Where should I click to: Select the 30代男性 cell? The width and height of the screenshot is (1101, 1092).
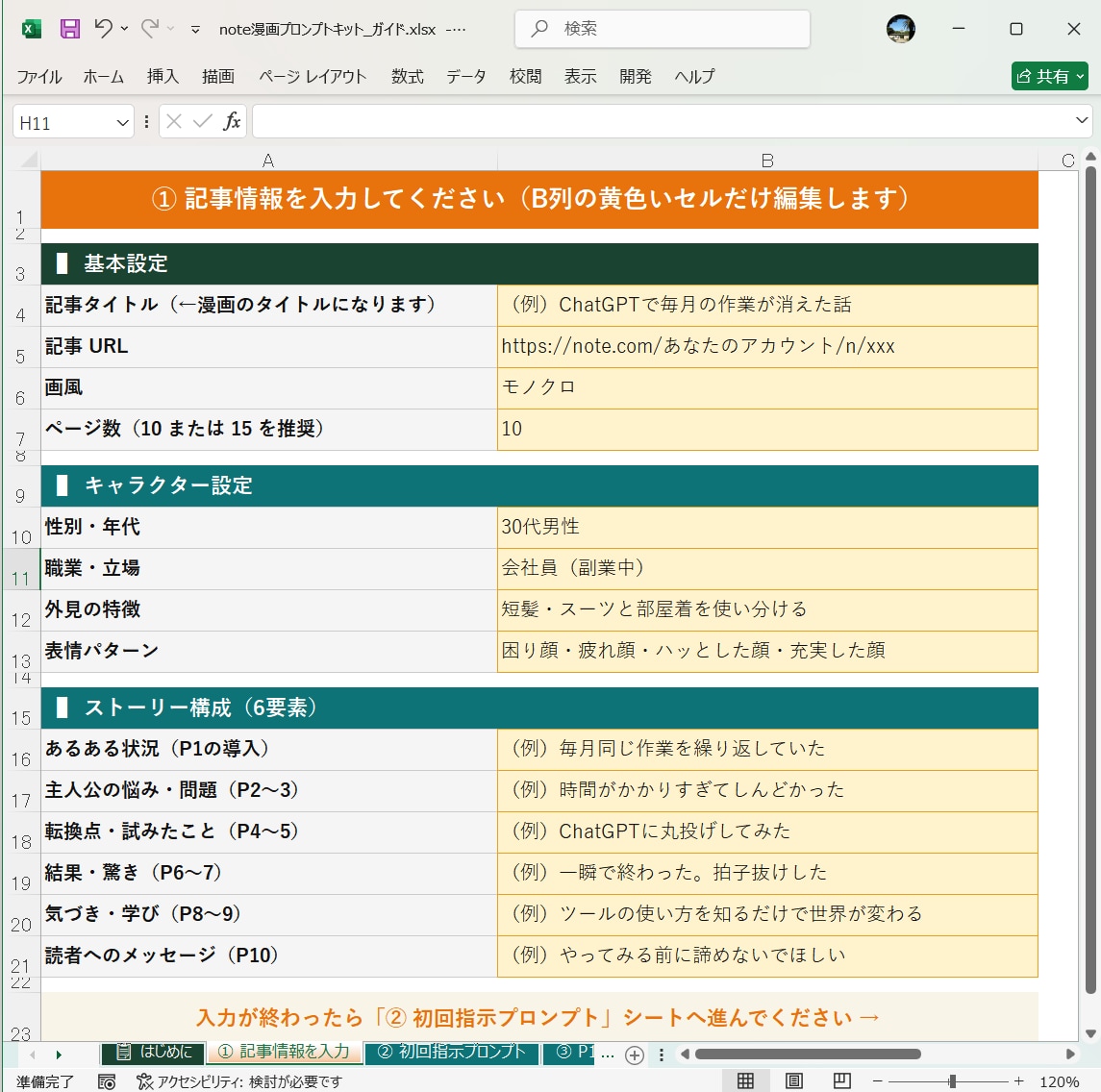coord(767,527)
